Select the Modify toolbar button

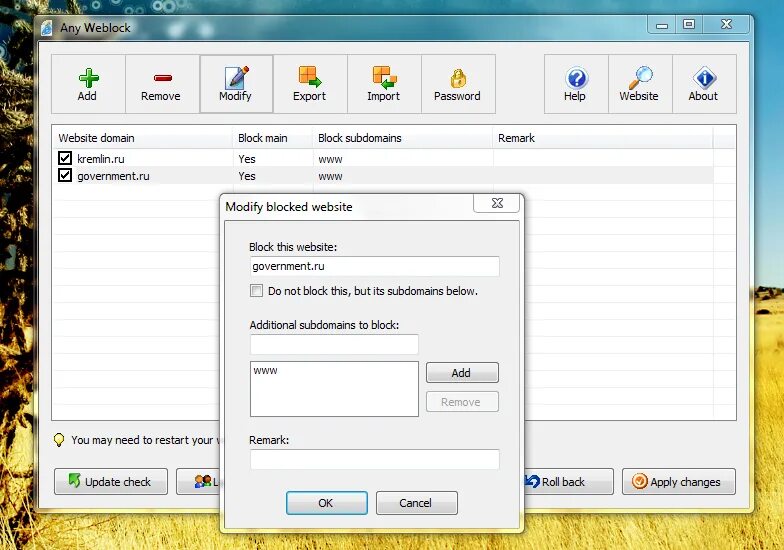[236, 84]
